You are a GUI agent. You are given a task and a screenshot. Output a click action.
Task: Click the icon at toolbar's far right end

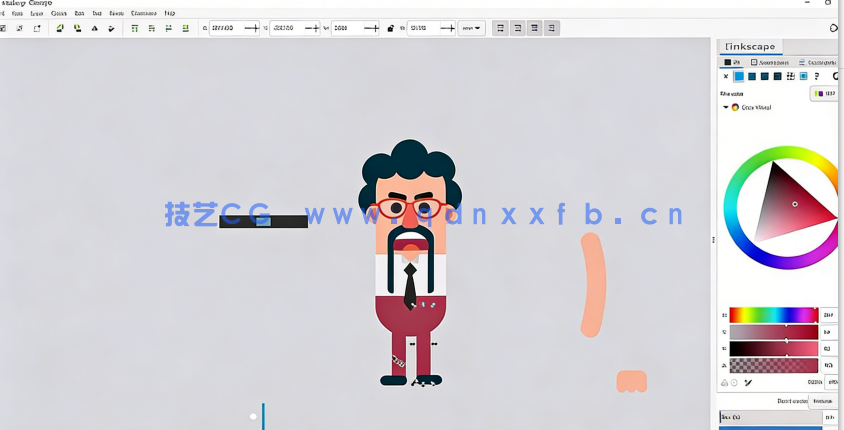point(835,28)
